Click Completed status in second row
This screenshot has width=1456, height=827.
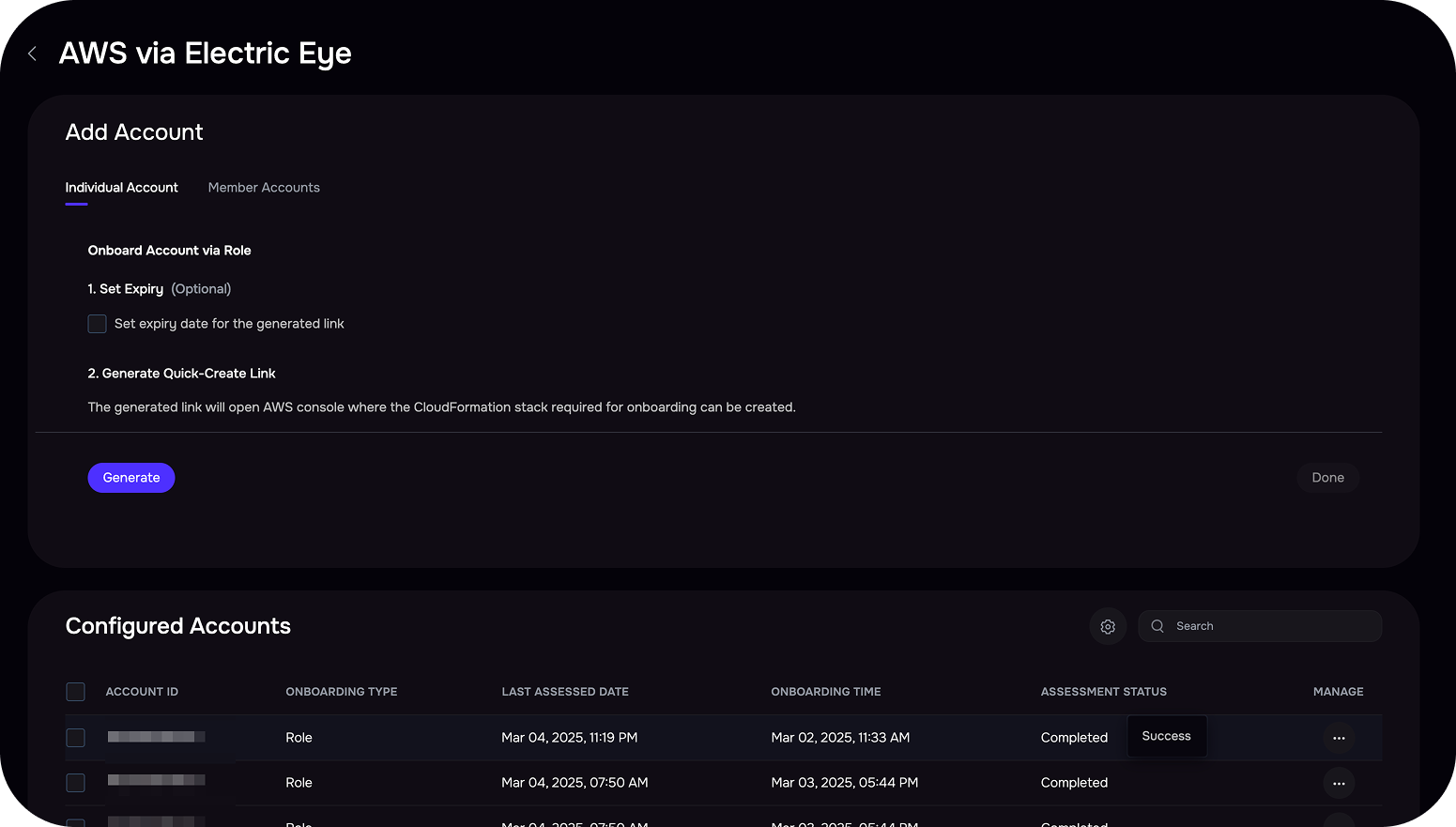click(1074, 783)
